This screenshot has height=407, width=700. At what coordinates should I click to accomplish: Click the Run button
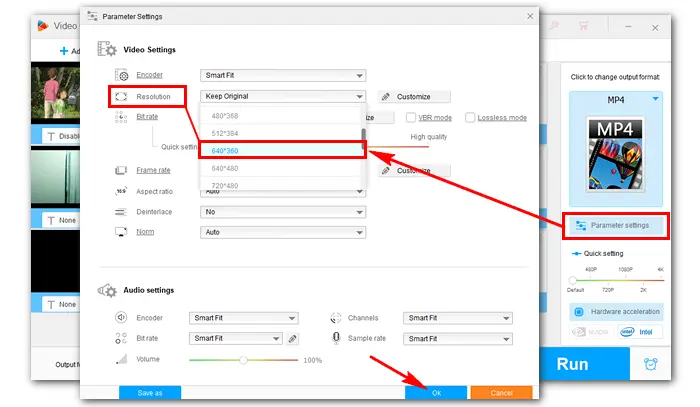pos(584,364)
